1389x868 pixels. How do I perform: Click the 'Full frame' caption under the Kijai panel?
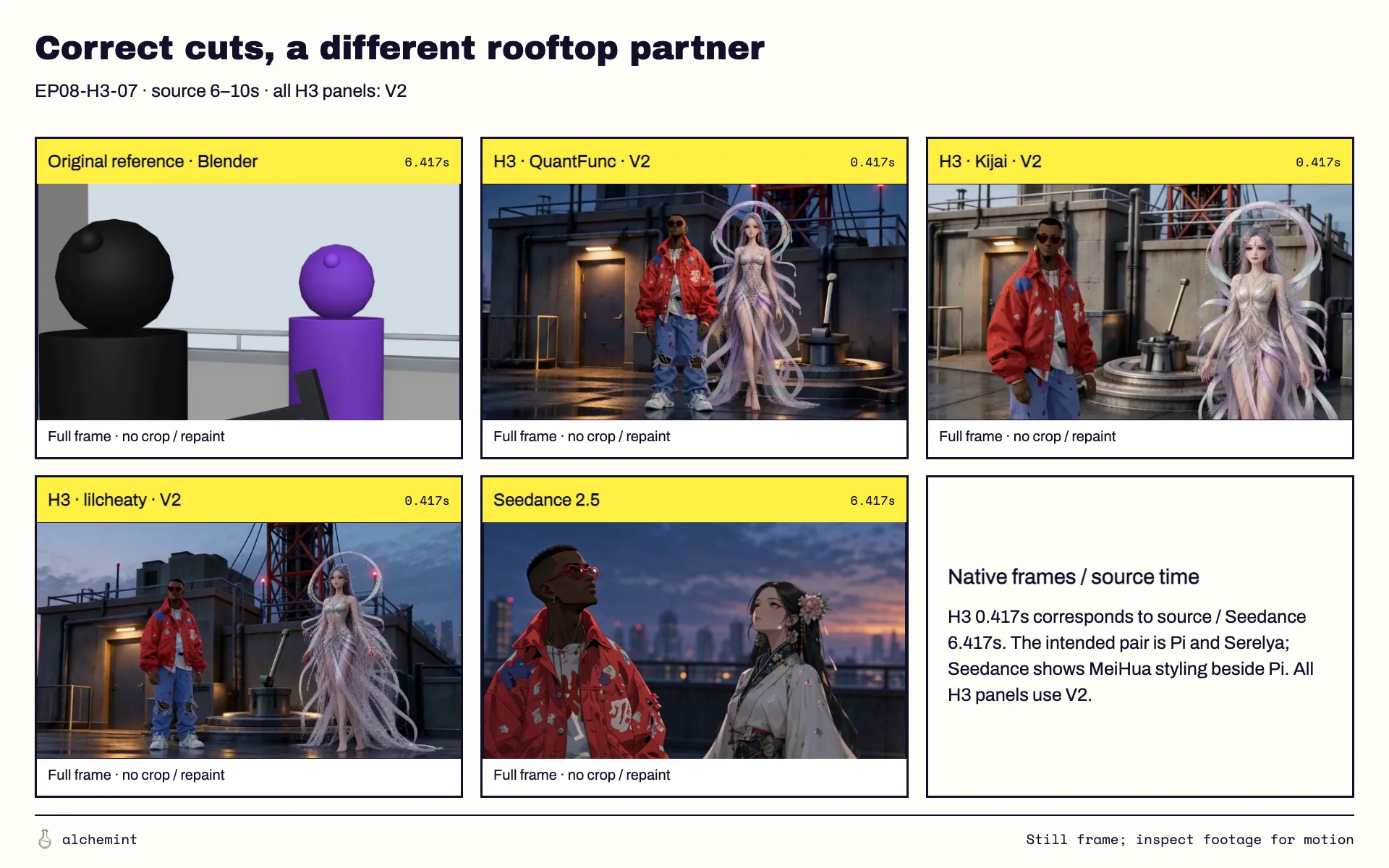1027,436
